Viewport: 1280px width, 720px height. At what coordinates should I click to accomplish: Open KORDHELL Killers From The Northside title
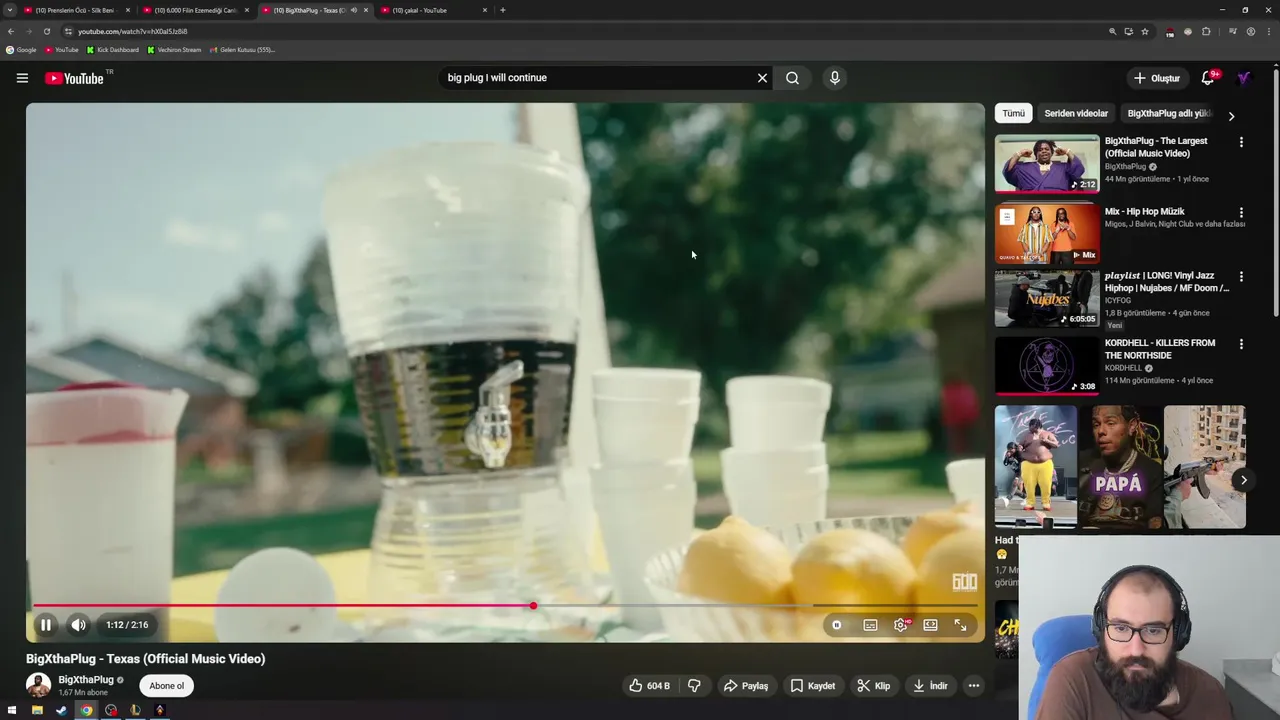pyautogui.click(x=1160, y=349)
